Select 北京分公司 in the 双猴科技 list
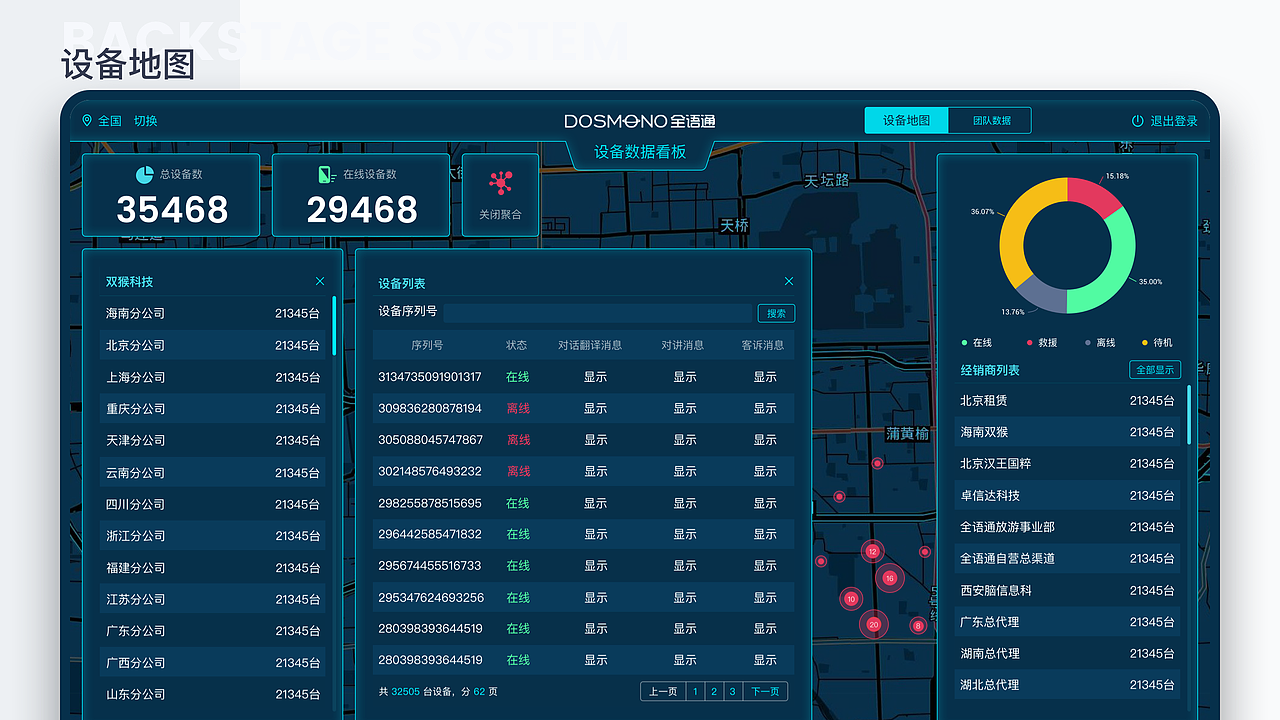 click(x=213, y=345)
